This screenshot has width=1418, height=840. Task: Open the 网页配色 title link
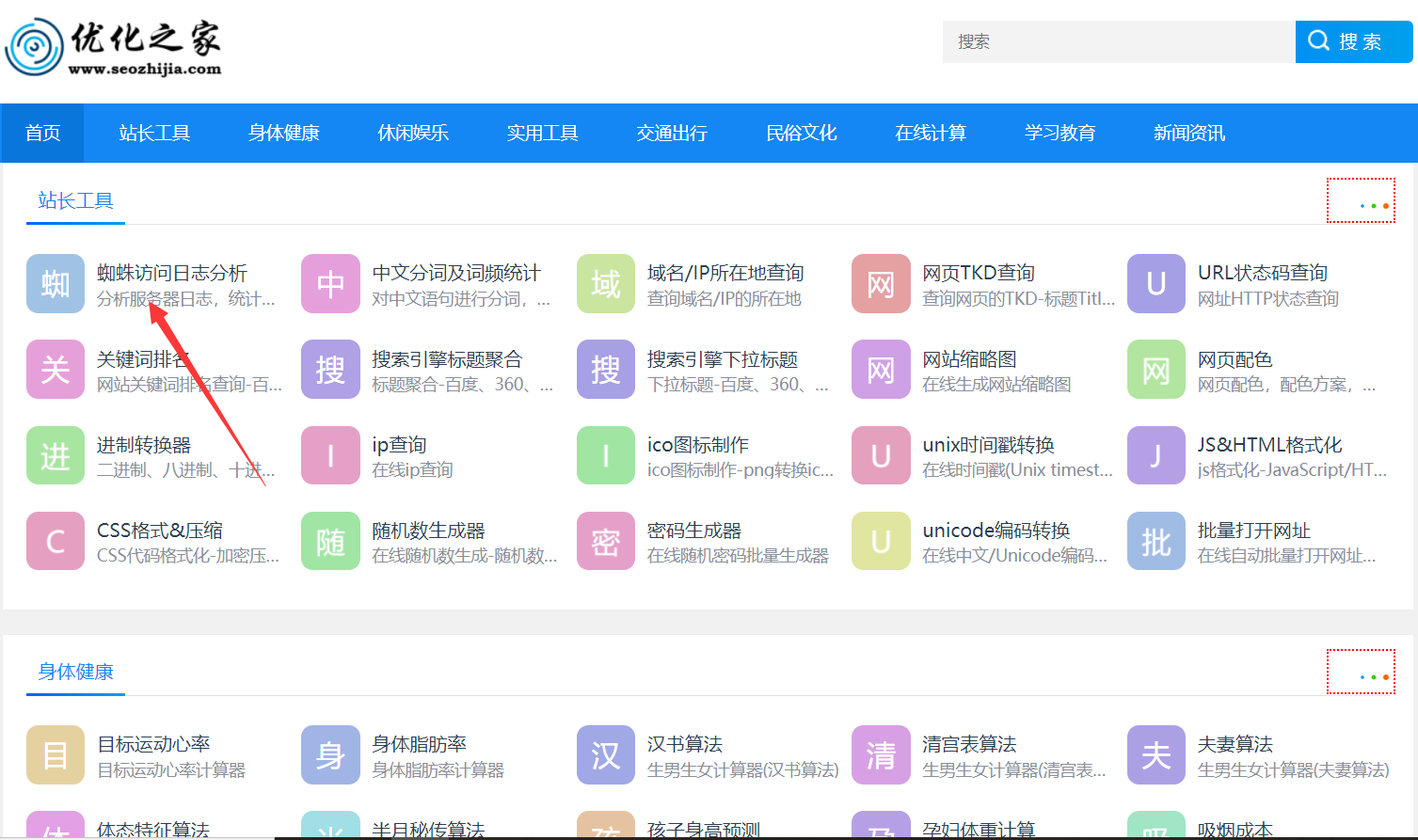(x=1235, y=359)
